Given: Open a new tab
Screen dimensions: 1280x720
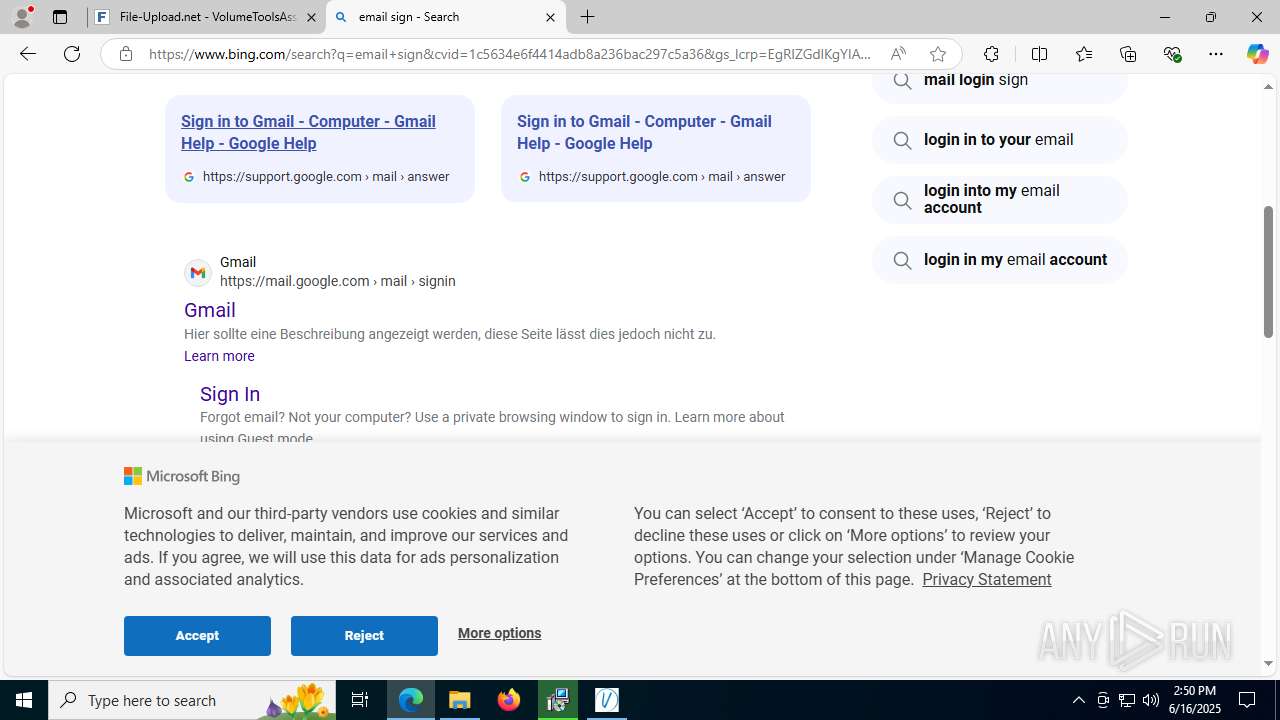Looking at the screenshot, I should point(588,17).
